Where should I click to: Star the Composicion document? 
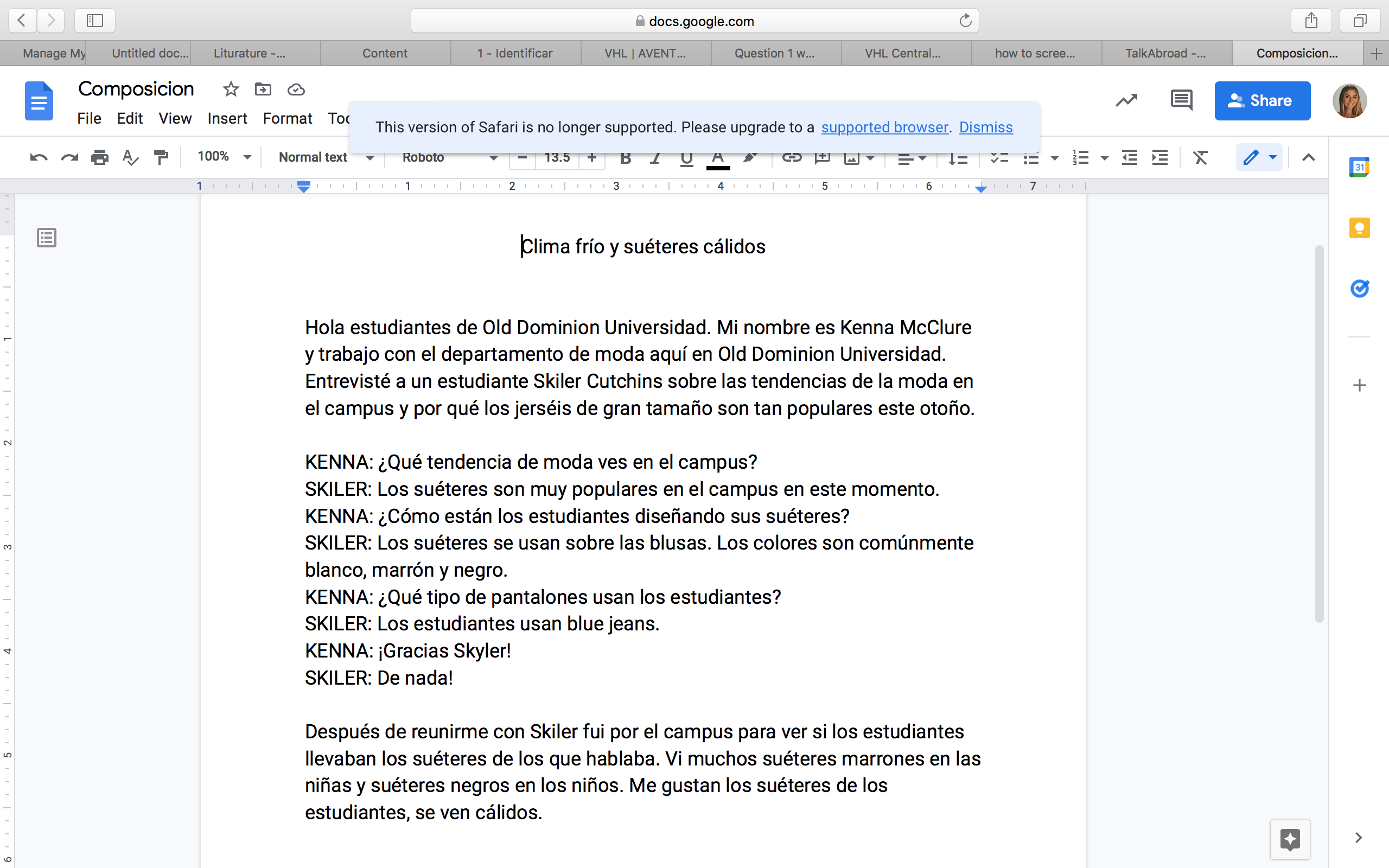(231, 89)
